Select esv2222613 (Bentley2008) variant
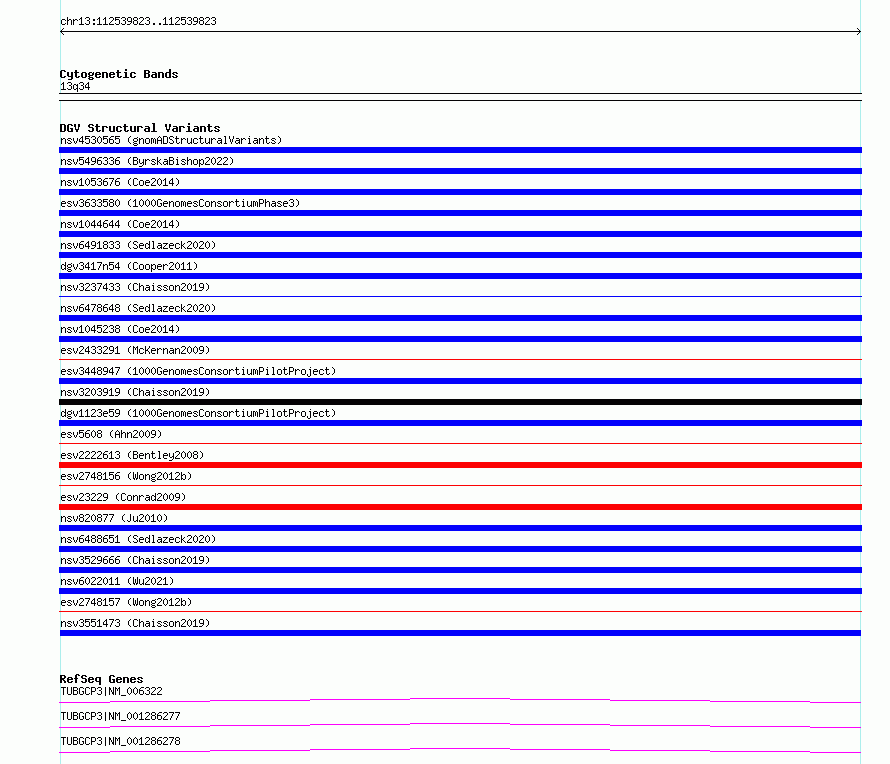This screenshot has width=890, height=764. pos(132,455)
